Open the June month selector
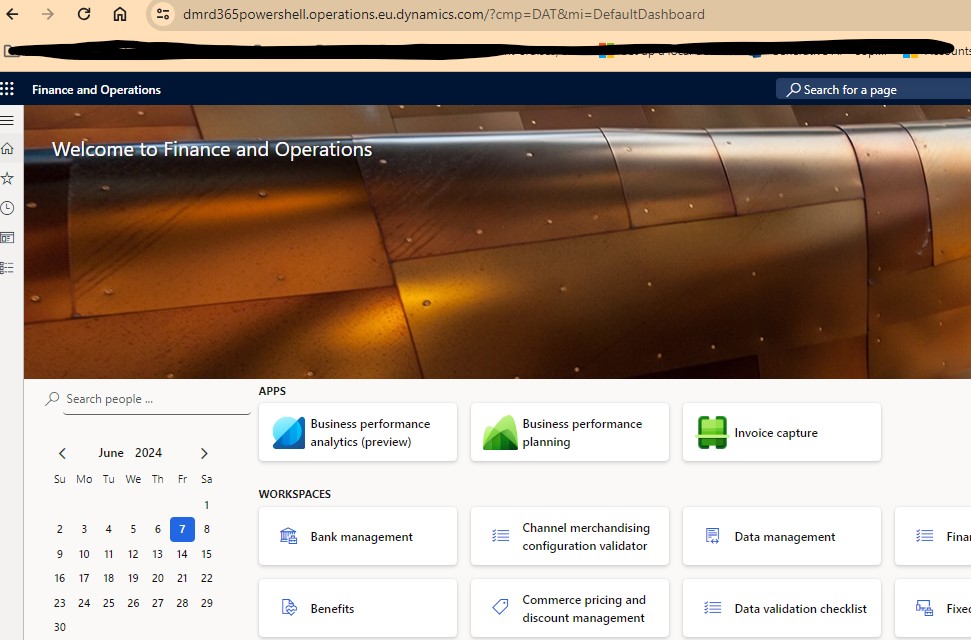This screenshot has height=640, width=971. [111, 453]
